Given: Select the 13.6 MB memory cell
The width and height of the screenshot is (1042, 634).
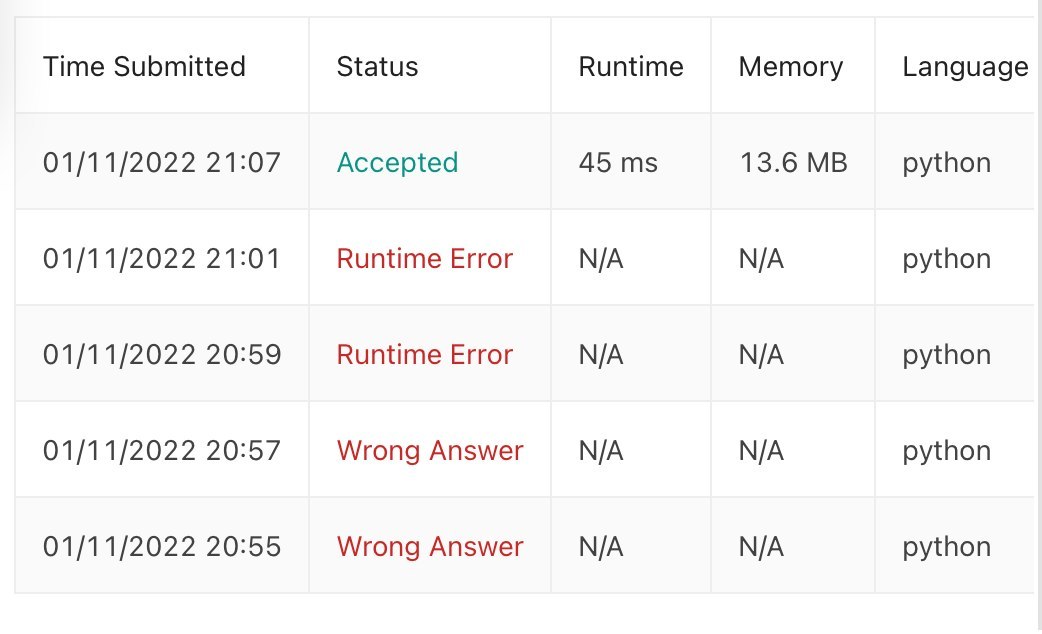Looking at the screenshot, I should [793, 162].
